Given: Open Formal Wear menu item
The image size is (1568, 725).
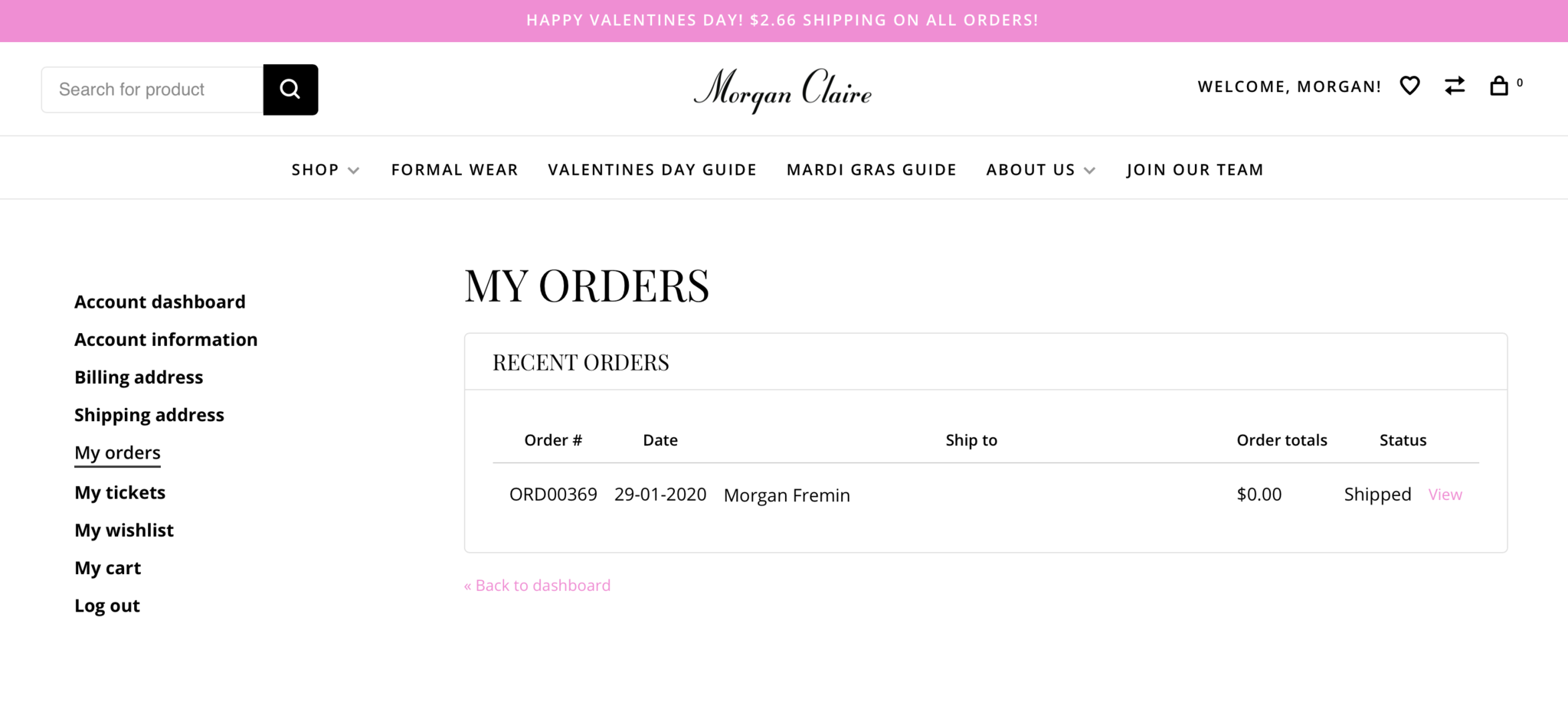Looking at the screenshot, I should coord(454,170).
